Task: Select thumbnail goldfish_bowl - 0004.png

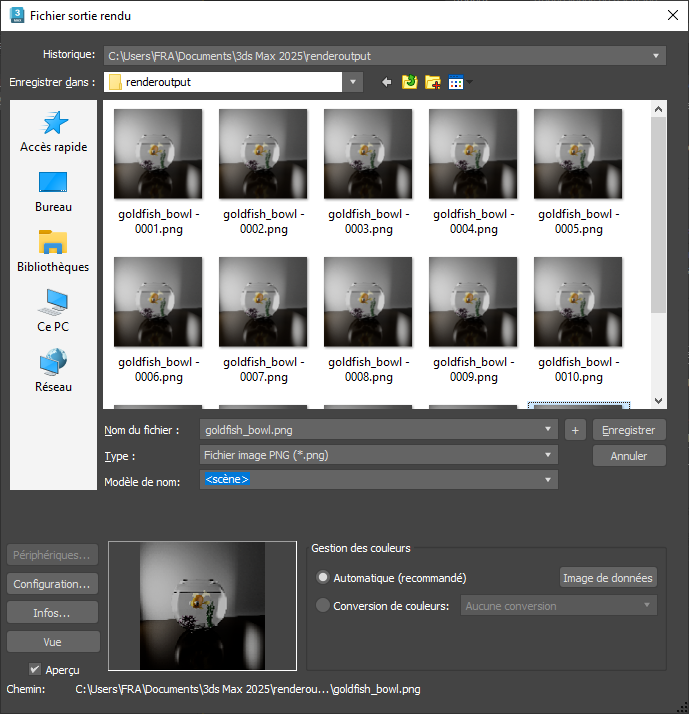Action: click(473, 153)
